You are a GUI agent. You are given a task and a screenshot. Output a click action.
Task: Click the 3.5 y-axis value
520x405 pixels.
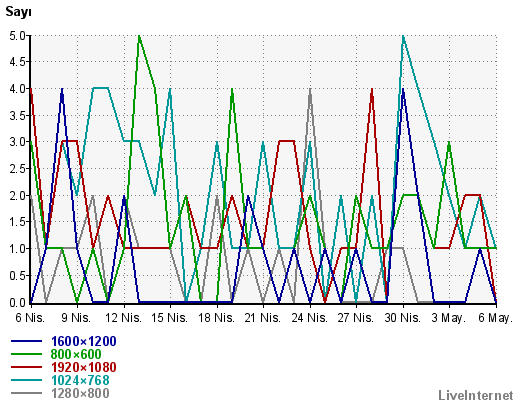(18, 116)
